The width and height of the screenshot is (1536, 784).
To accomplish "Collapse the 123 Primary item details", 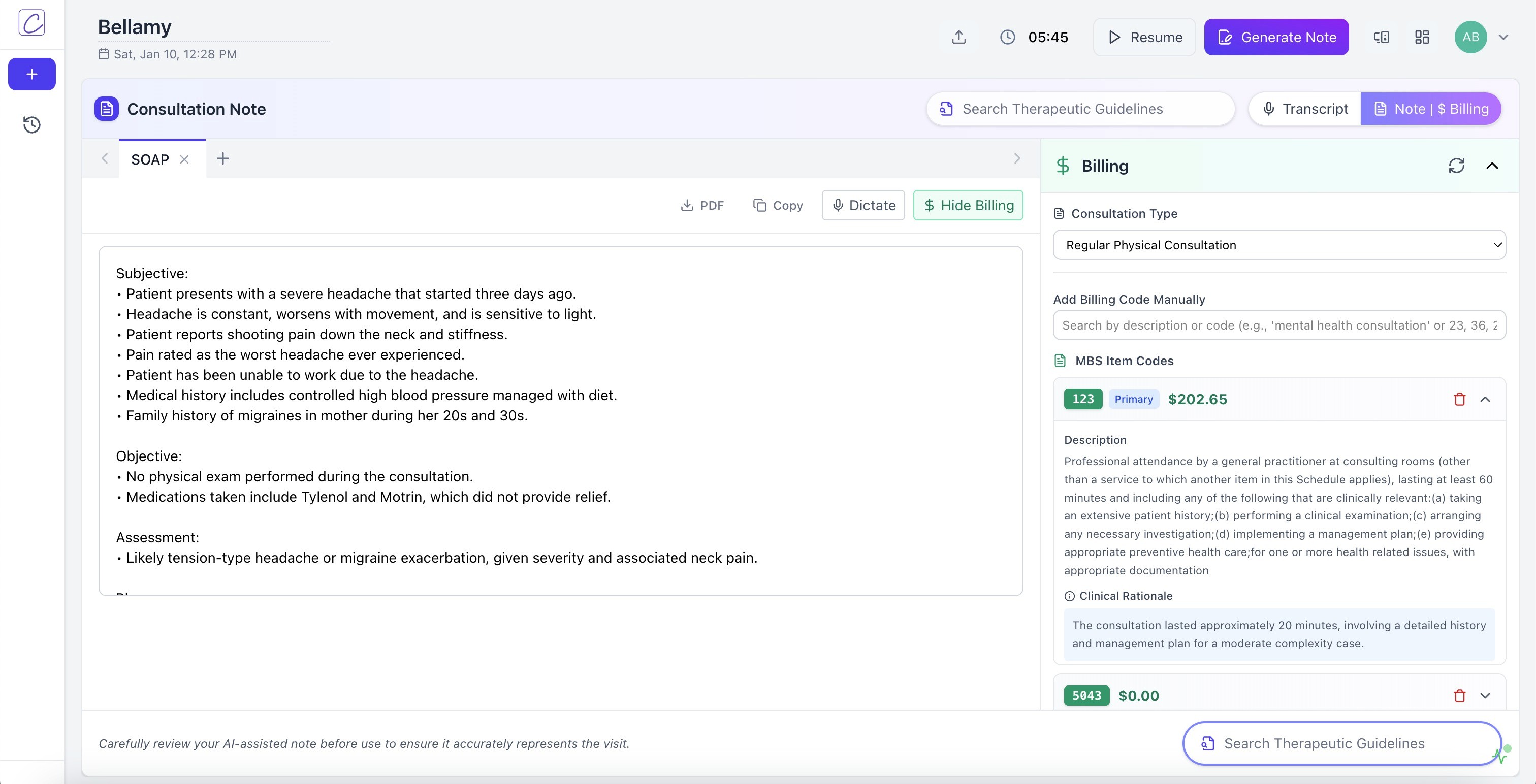I will pos(1485,399).
